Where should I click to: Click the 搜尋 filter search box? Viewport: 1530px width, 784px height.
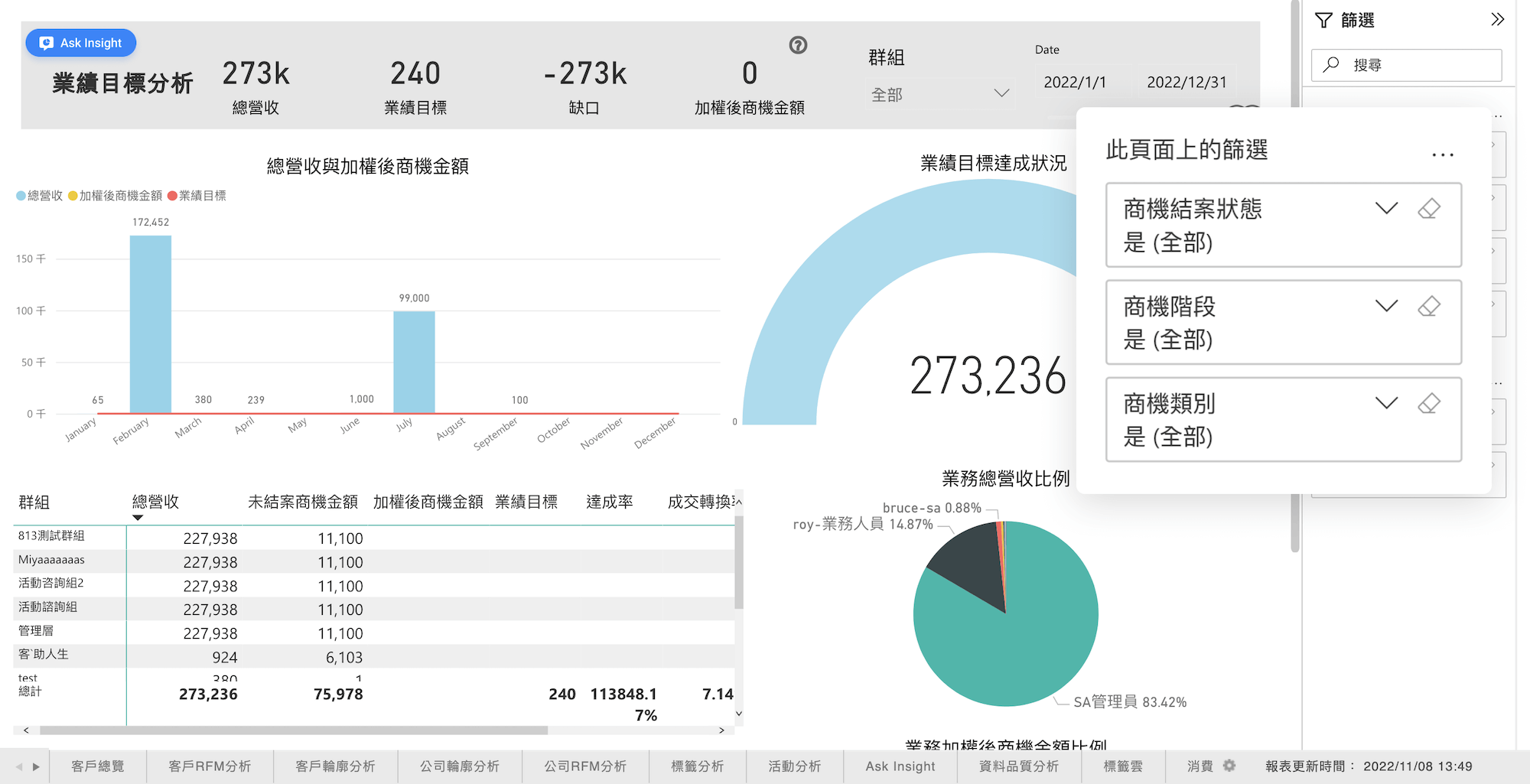[1407, 65]
